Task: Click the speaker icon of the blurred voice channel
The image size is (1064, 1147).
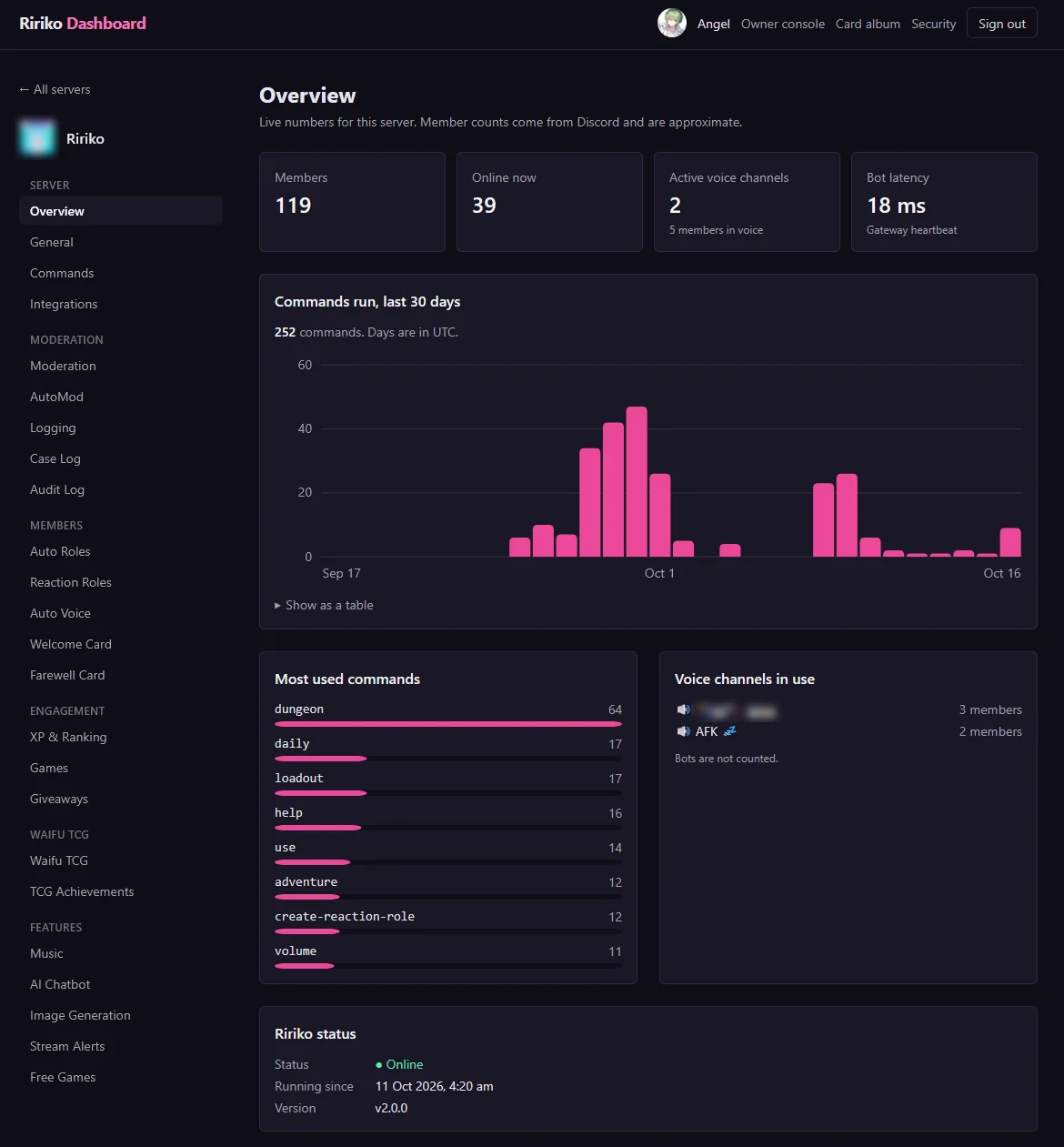Action: (x=683, y=709)
